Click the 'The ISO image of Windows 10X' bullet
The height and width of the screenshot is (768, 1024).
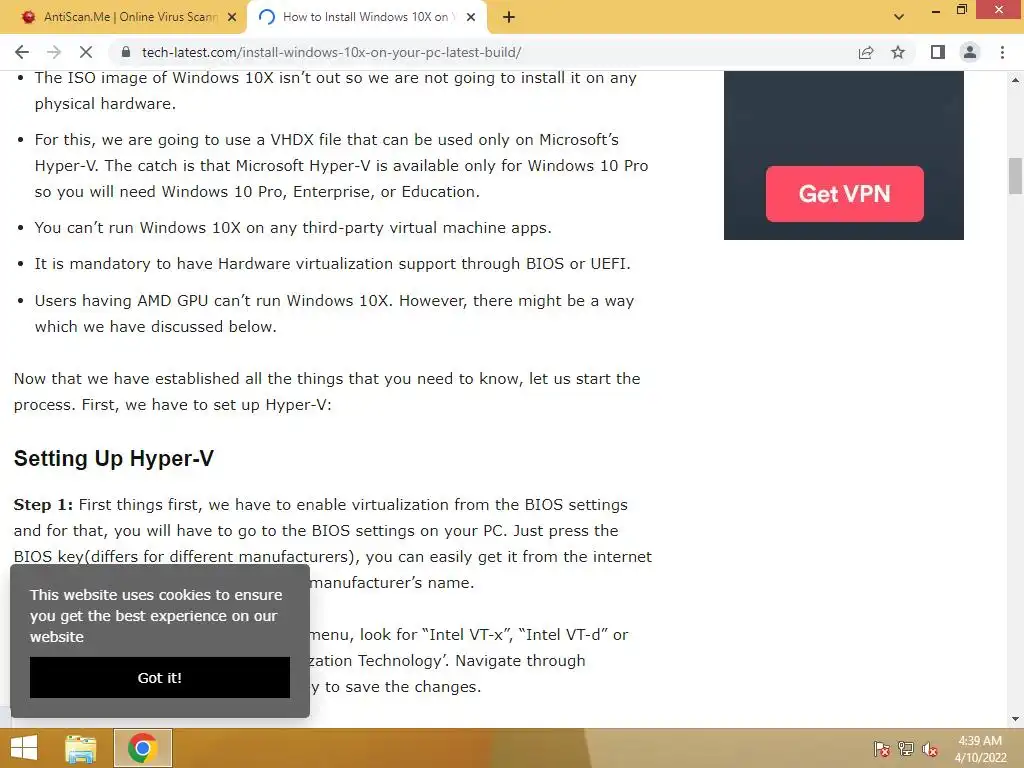(x=336, y=91)
